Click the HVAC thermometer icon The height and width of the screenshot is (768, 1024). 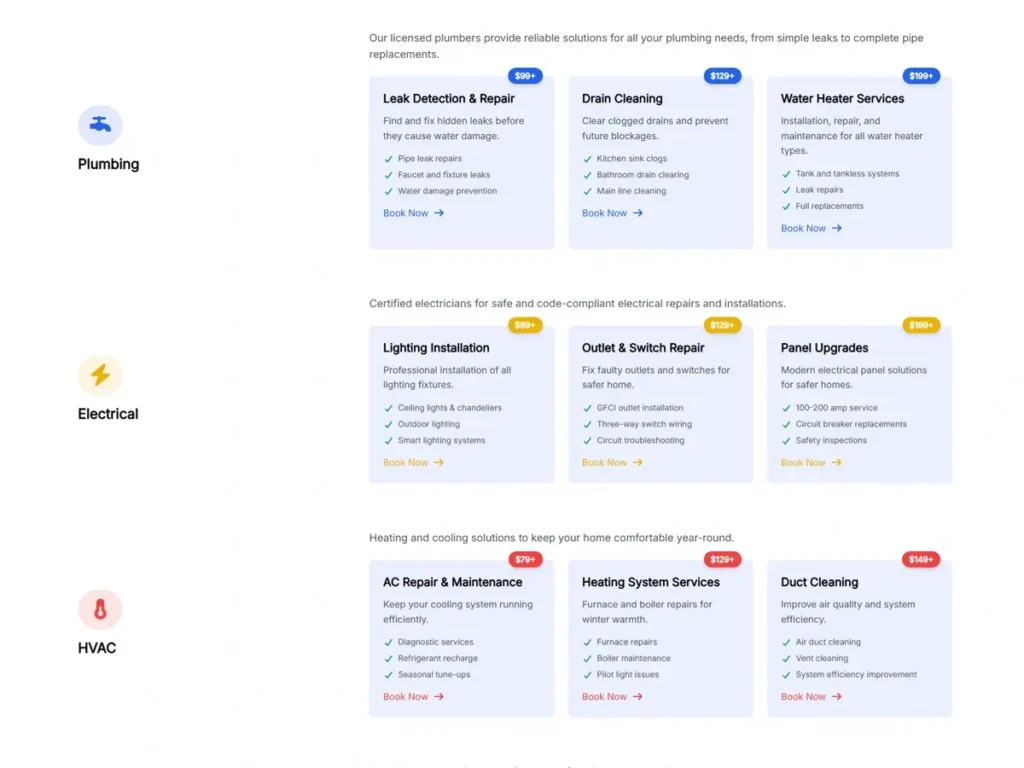point(98,608)
